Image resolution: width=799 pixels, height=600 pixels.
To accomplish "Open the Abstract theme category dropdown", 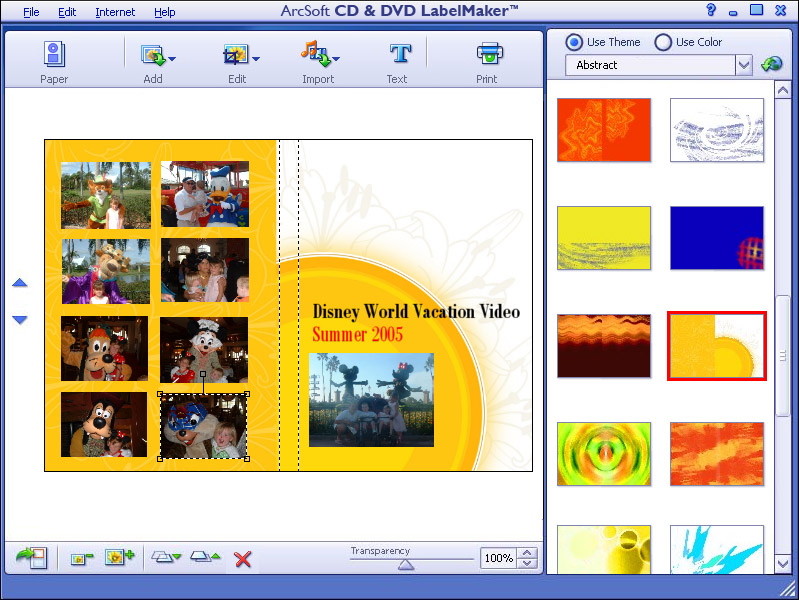I will pos(744,65).
